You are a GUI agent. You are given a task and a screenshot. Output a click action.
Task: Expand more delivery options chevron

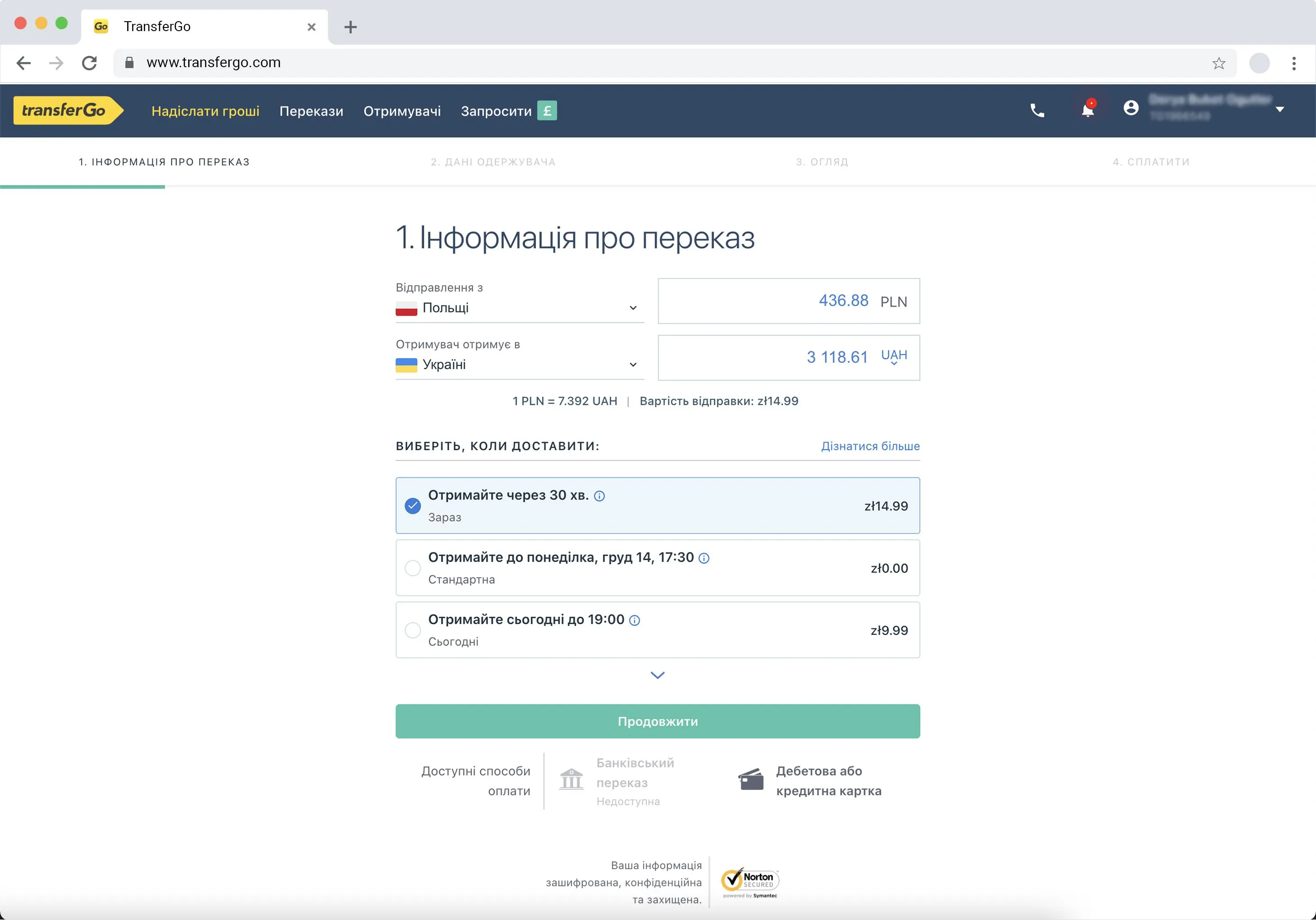click(x=658, y=675)
